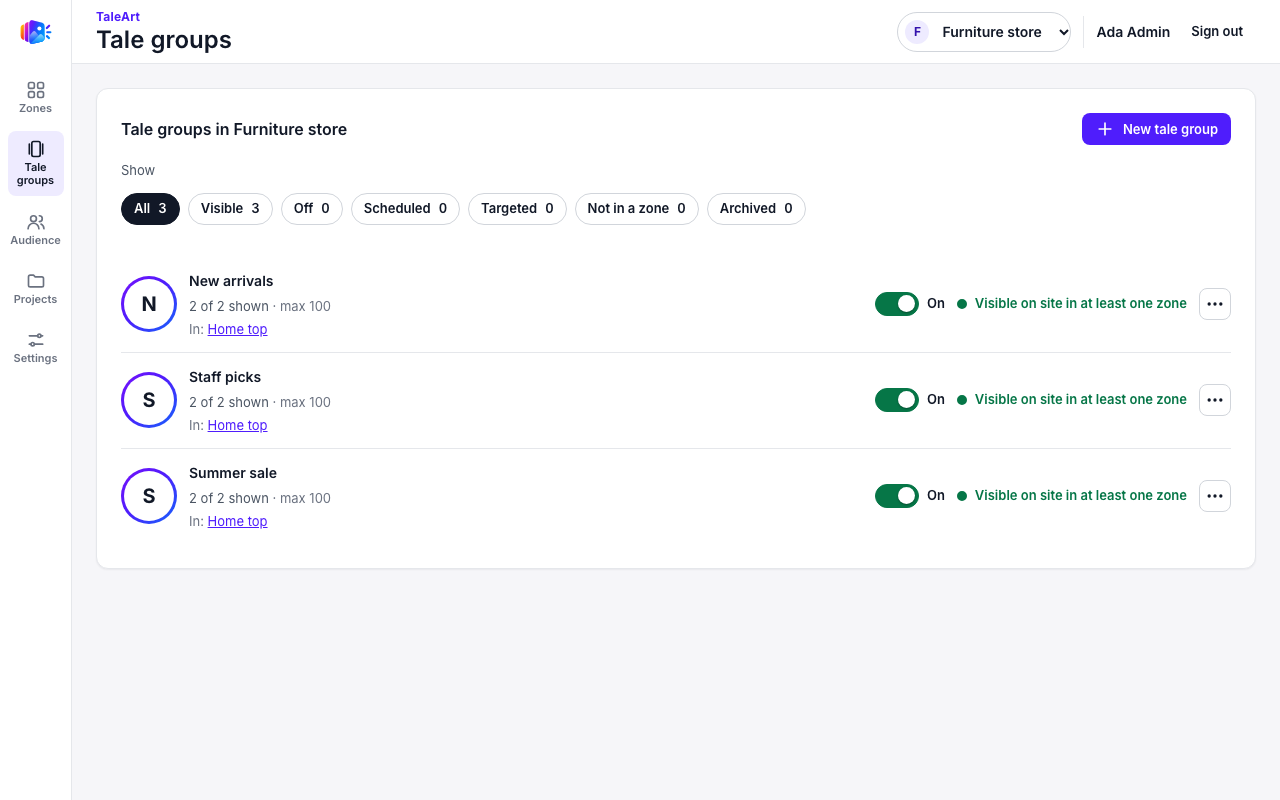The image size is (1280, 800).
Task: Click the Ada Admin user name
Action: (1133, 32)
